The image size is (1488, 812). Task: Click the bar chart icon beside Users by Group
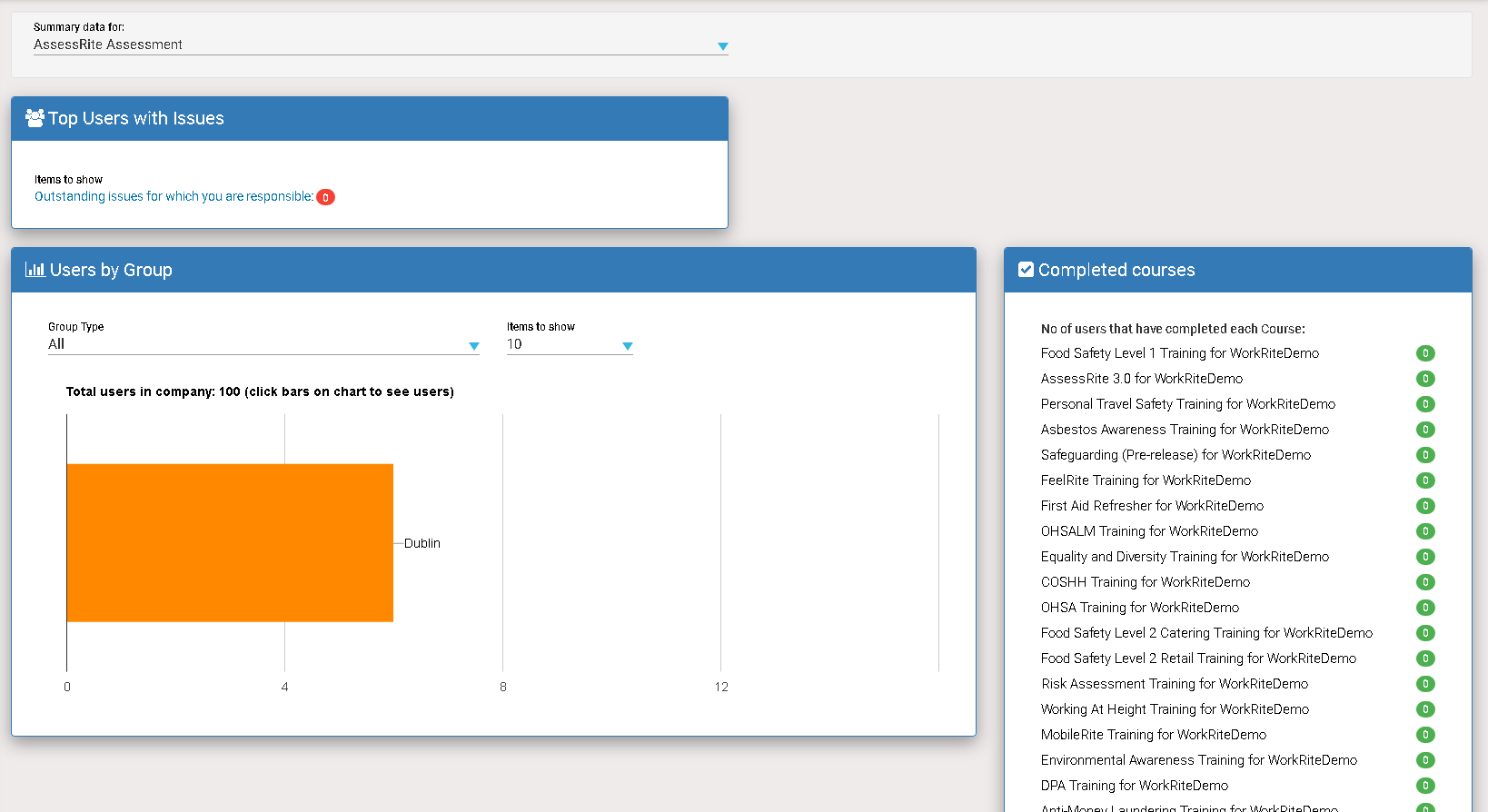coord(35,270)
